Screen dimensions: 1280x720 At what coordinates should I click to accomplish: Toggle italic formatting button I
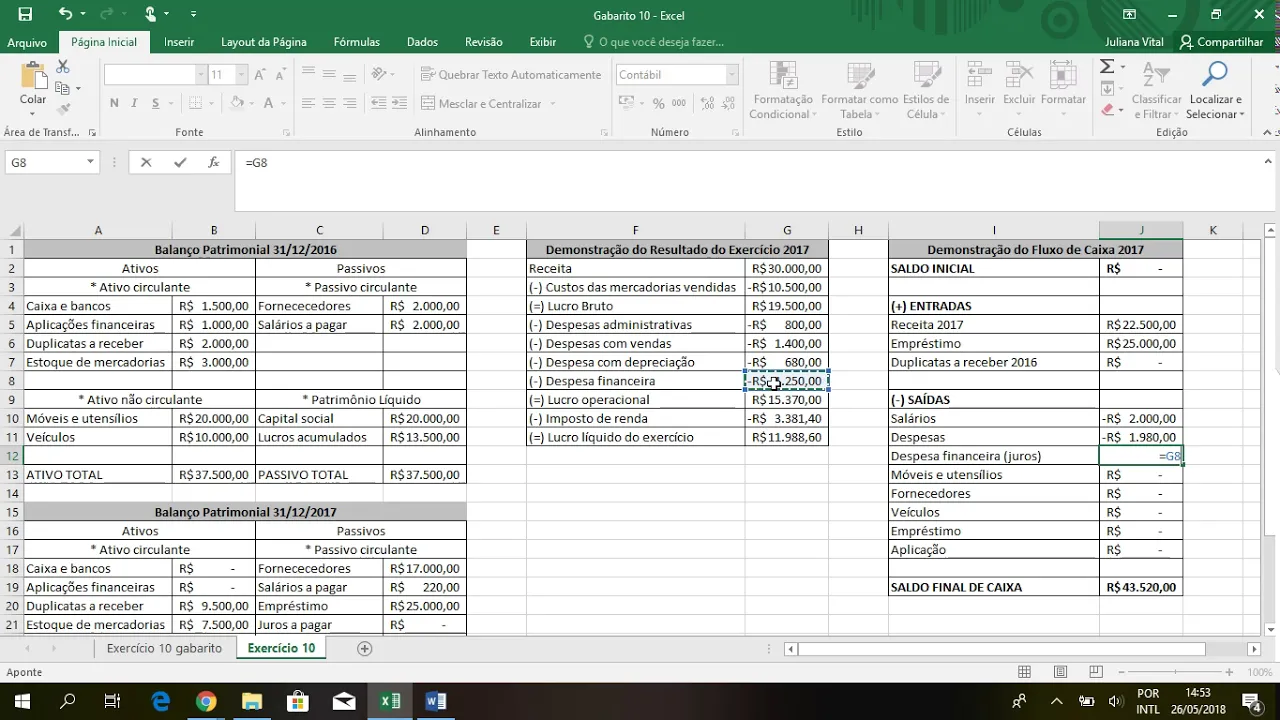coord(135,103)
